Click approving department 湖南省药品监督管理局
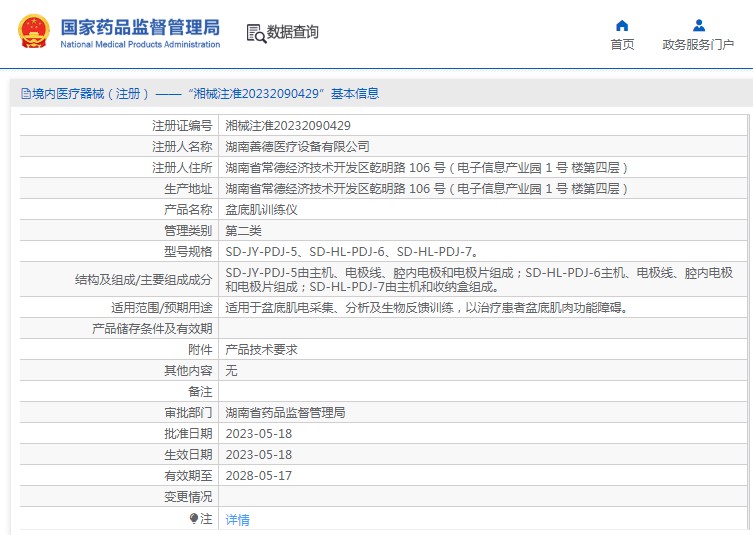 (285, 413)
